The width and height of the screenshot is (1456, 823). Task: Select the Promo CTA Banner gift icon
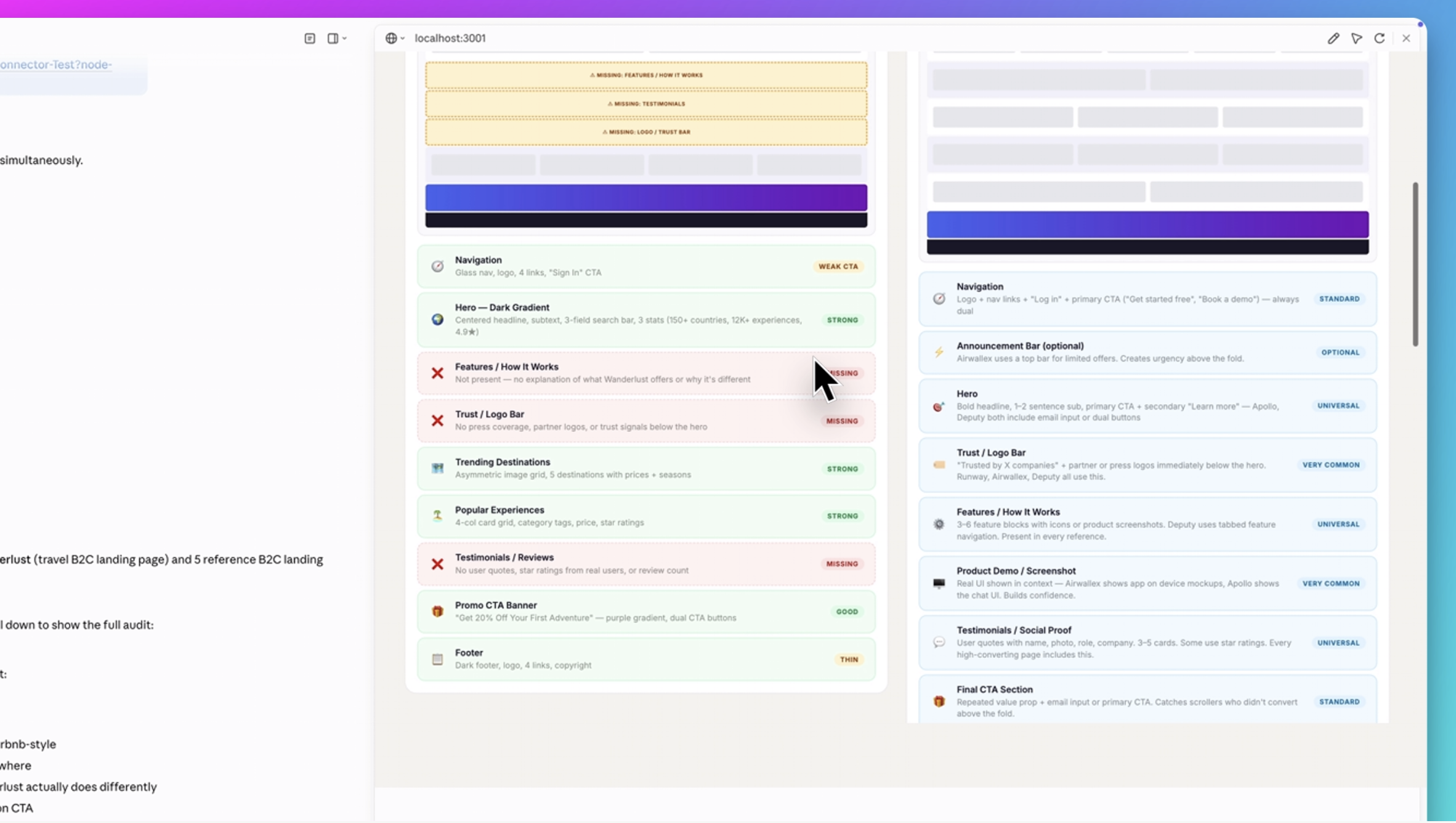[x=437, y=611]
